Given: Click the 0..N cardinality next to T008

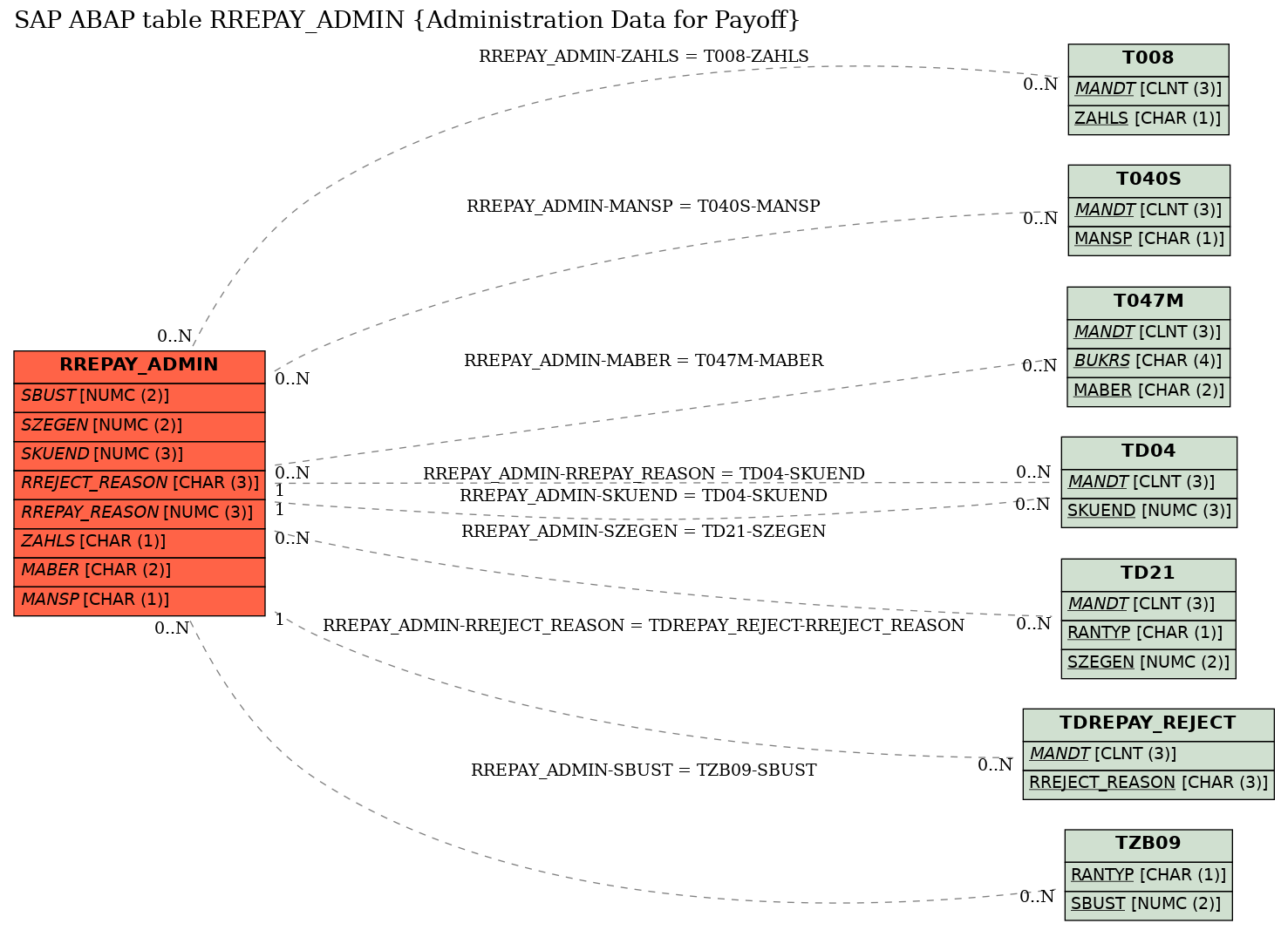Looking at the screenshot, I should click(1040, 85).
